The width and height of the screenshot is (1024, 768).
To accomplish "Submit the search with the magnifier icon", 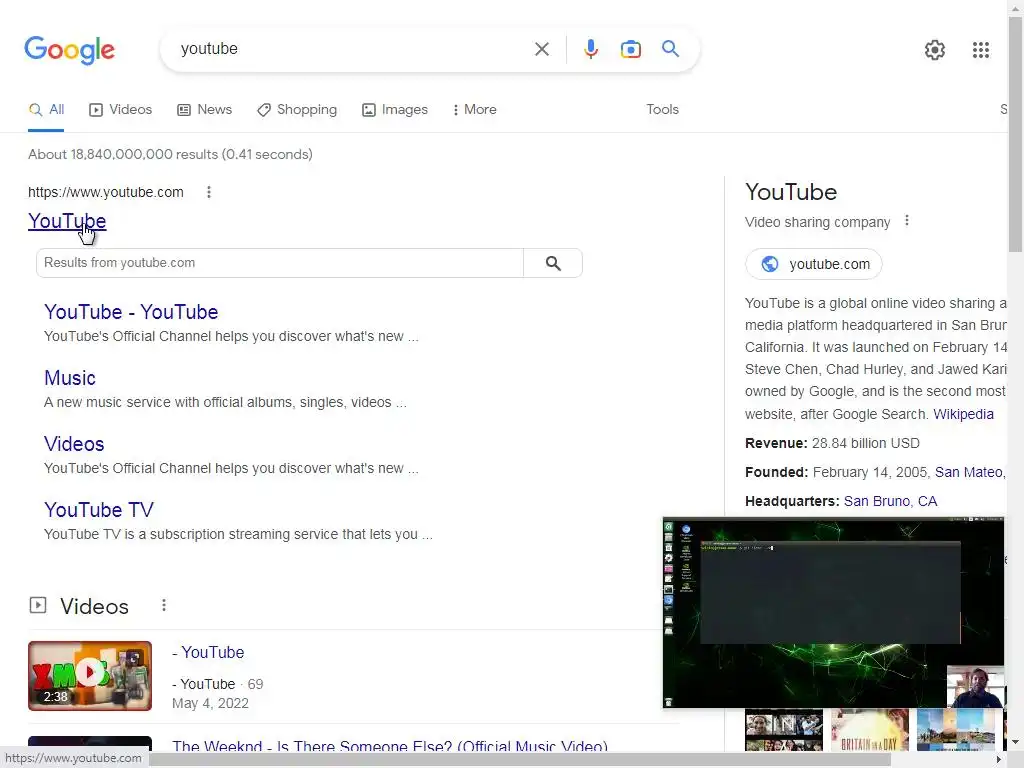I will [x=670, y=48].
